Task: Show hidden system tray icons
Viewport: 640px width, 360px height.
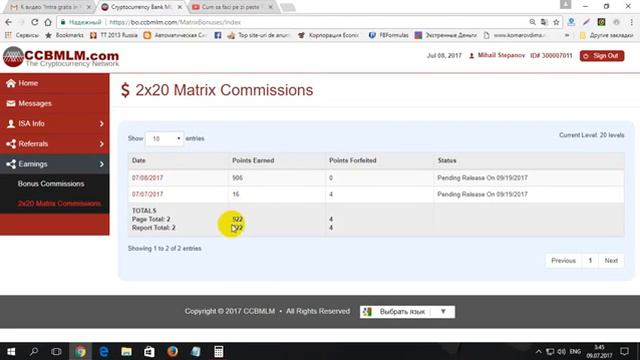Action: [538, 351]
